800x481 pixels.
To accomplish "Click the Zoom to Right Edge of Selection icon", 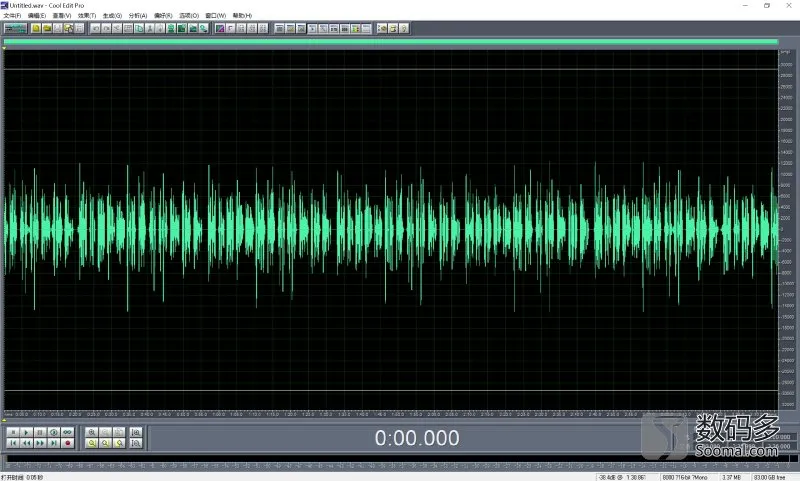I will click(119, 443).
